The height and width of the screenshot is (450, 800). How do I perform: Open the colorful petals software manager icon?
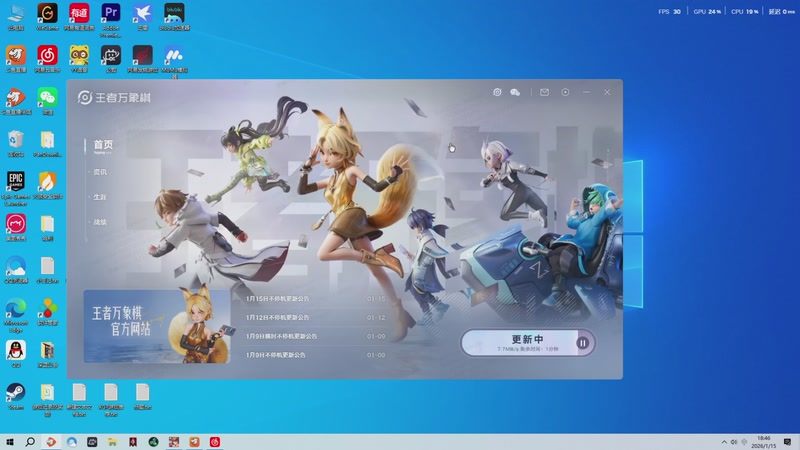click(47, 312)
